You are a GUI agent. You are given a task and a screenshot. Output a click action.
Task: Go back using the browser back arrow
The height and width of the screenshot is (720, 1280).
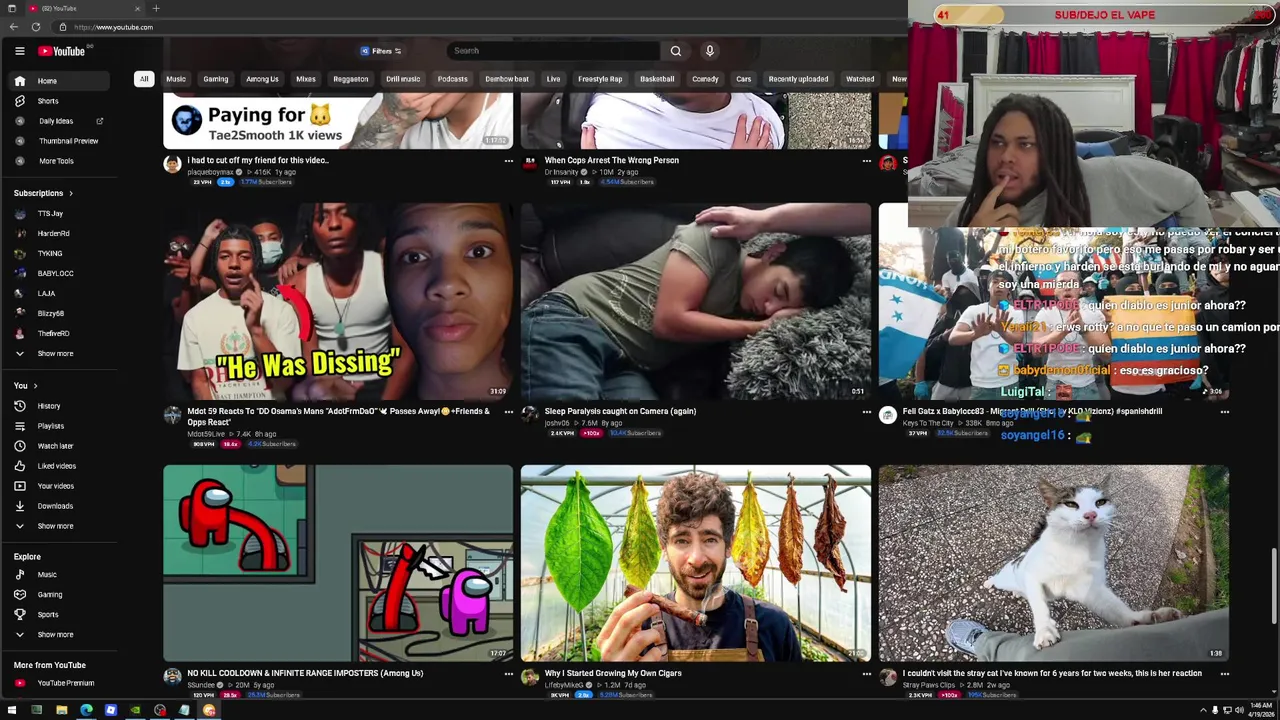(13, 27)
